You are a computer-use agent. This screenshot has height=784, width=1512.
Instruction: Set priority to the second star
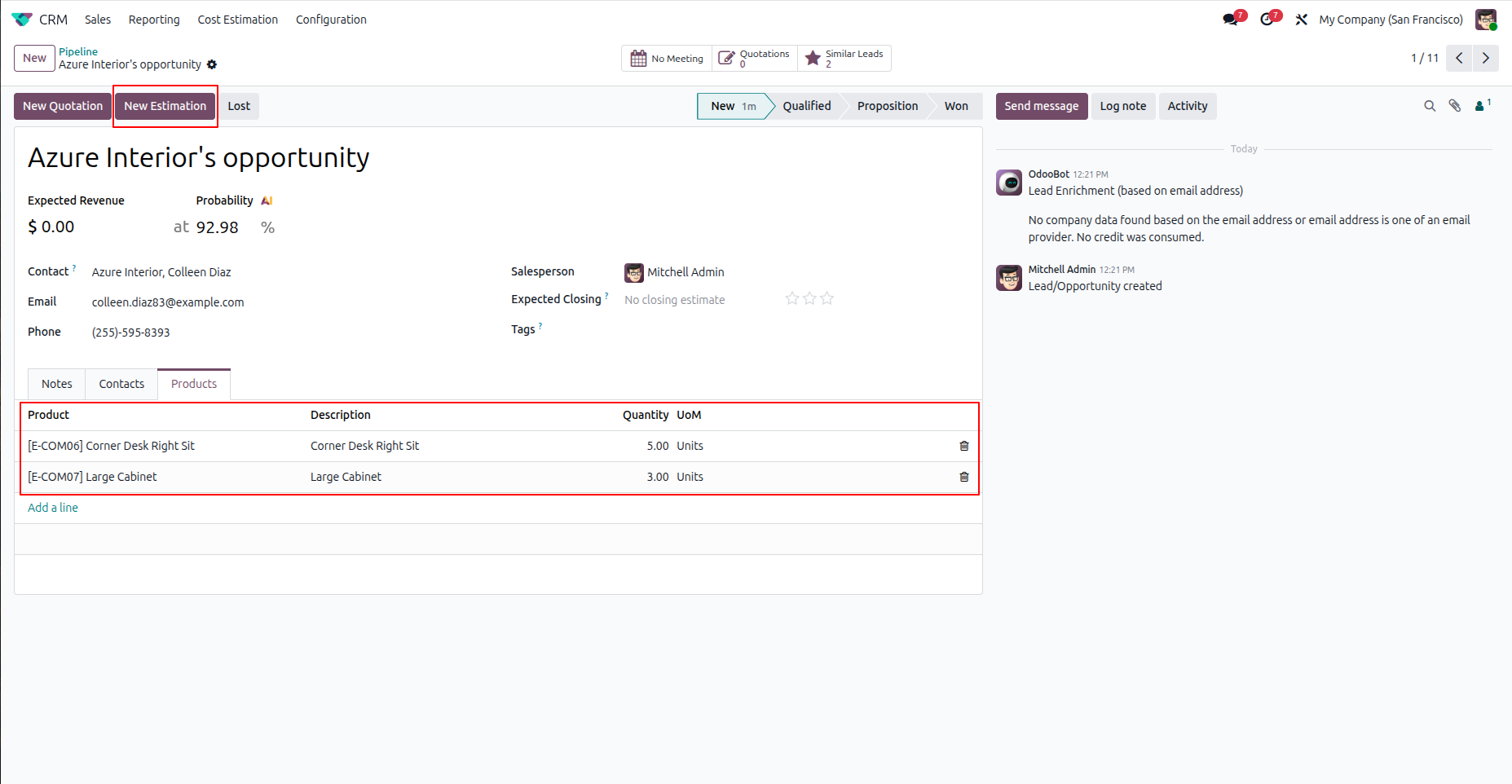click(x=809, y=298)
